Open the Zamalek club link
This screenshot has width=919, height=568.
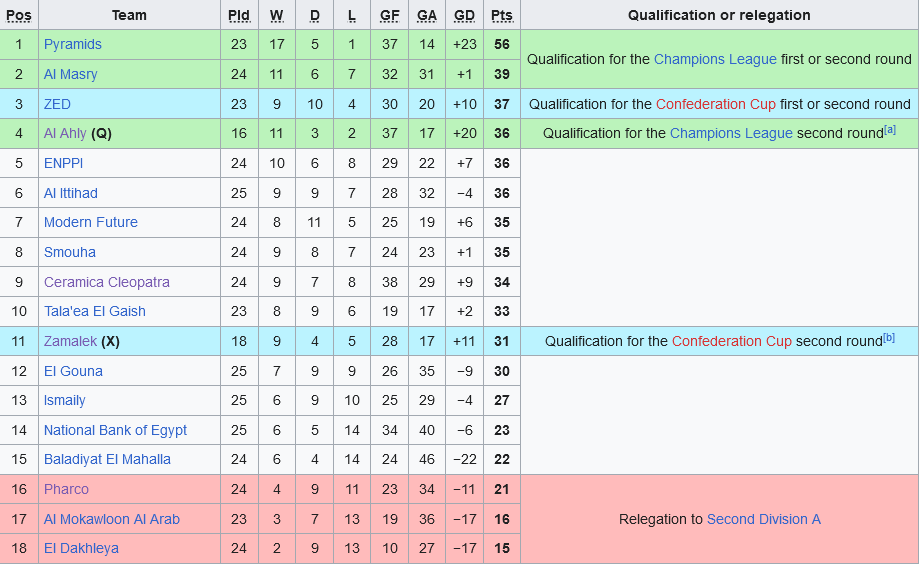pos(70,341)
